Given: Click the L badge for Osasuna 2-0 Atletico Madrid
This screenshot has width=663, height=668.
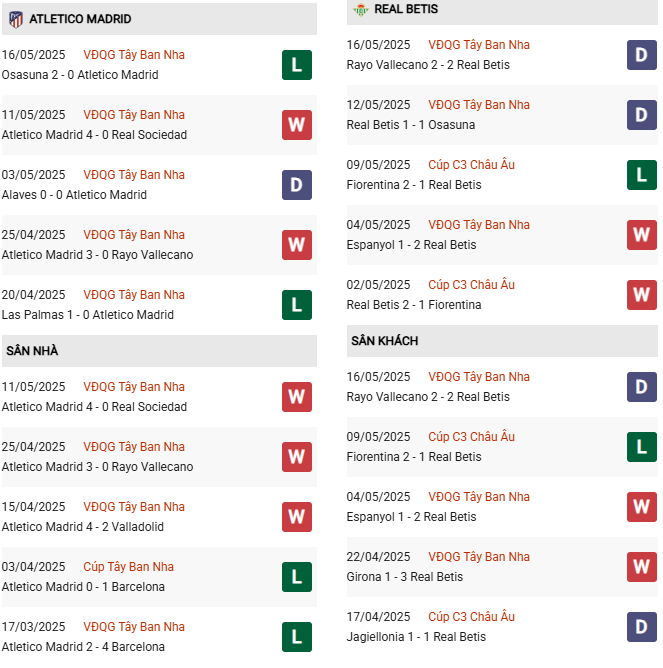Looking at the screenshot, I should (x=297, y=65).
